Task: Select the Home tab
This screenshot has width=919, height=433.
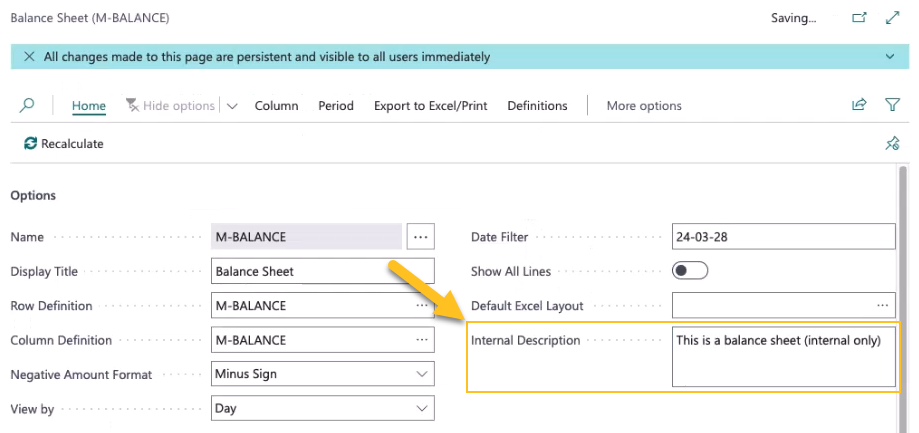Action: (x=89, y=106)
